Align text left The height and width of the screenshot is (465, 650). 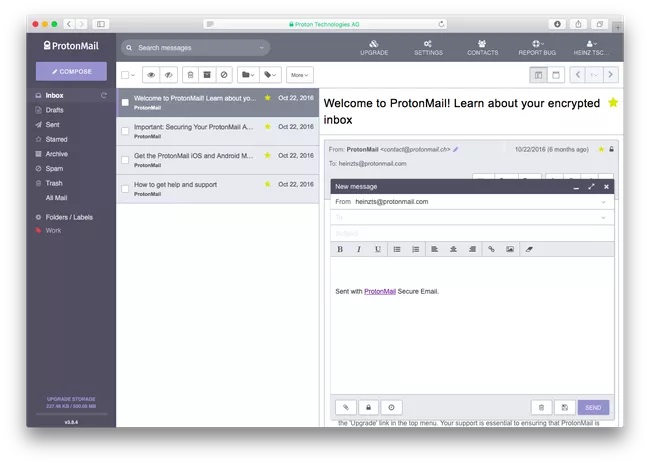click(434, 249)
